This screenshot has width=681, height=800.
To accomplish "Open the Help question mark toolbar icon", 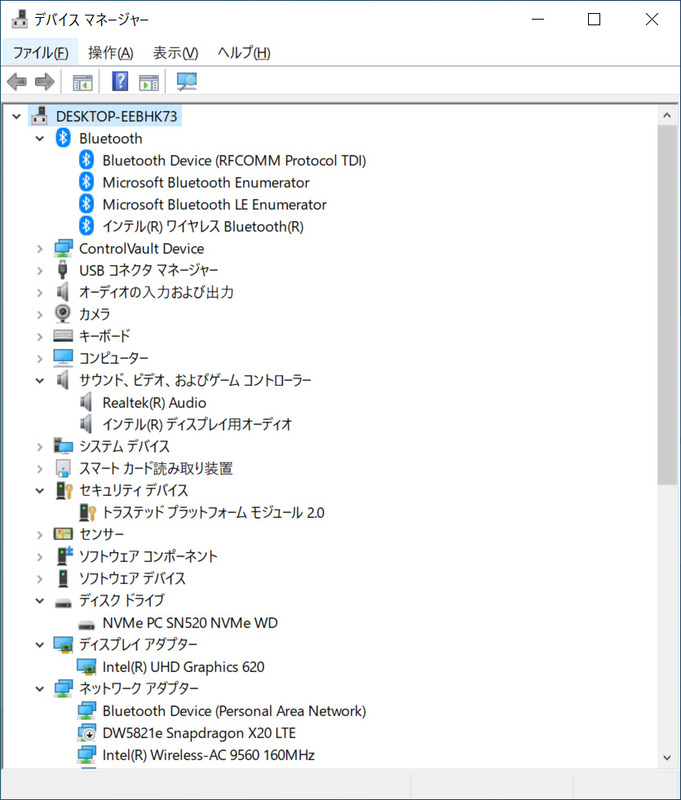I will coord(120,82).
